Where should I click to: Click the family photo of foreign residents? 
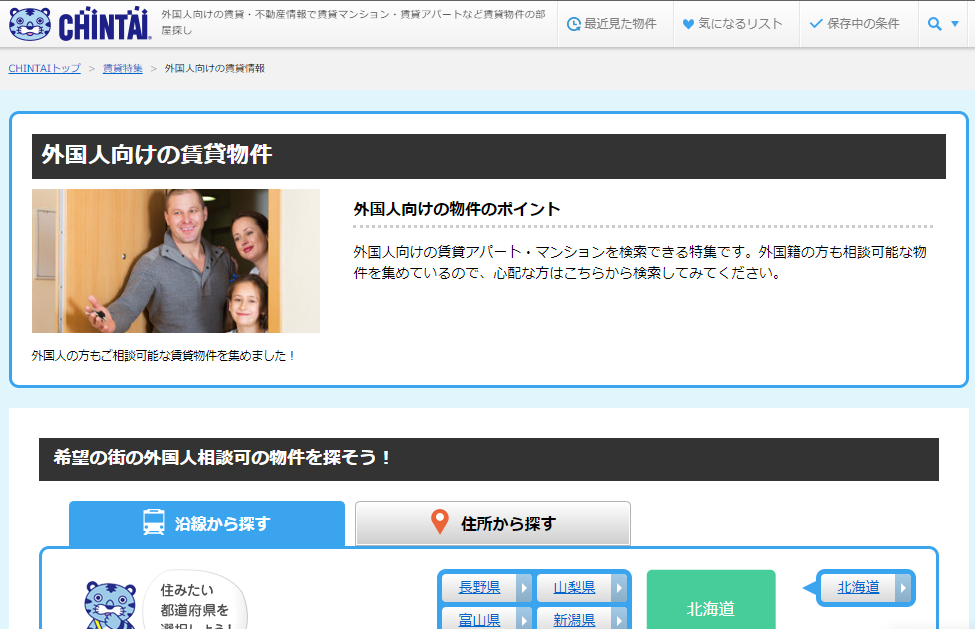(x=175, y=261)
